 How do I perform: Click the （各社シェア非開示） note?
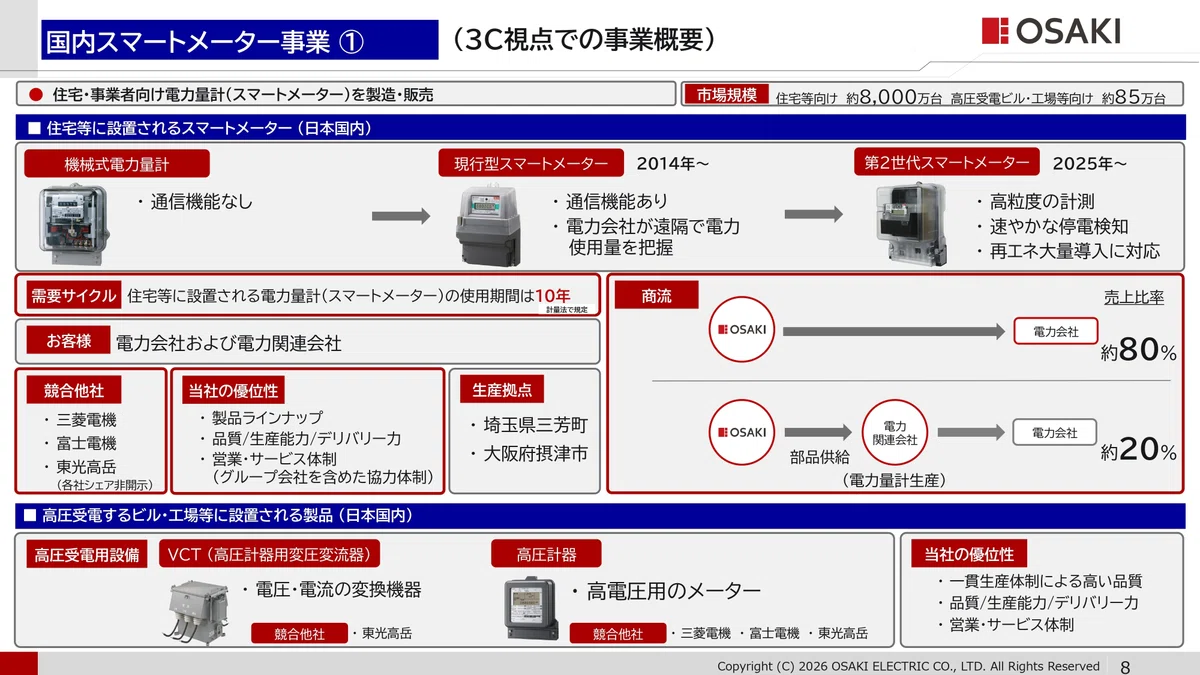(104, 485)
